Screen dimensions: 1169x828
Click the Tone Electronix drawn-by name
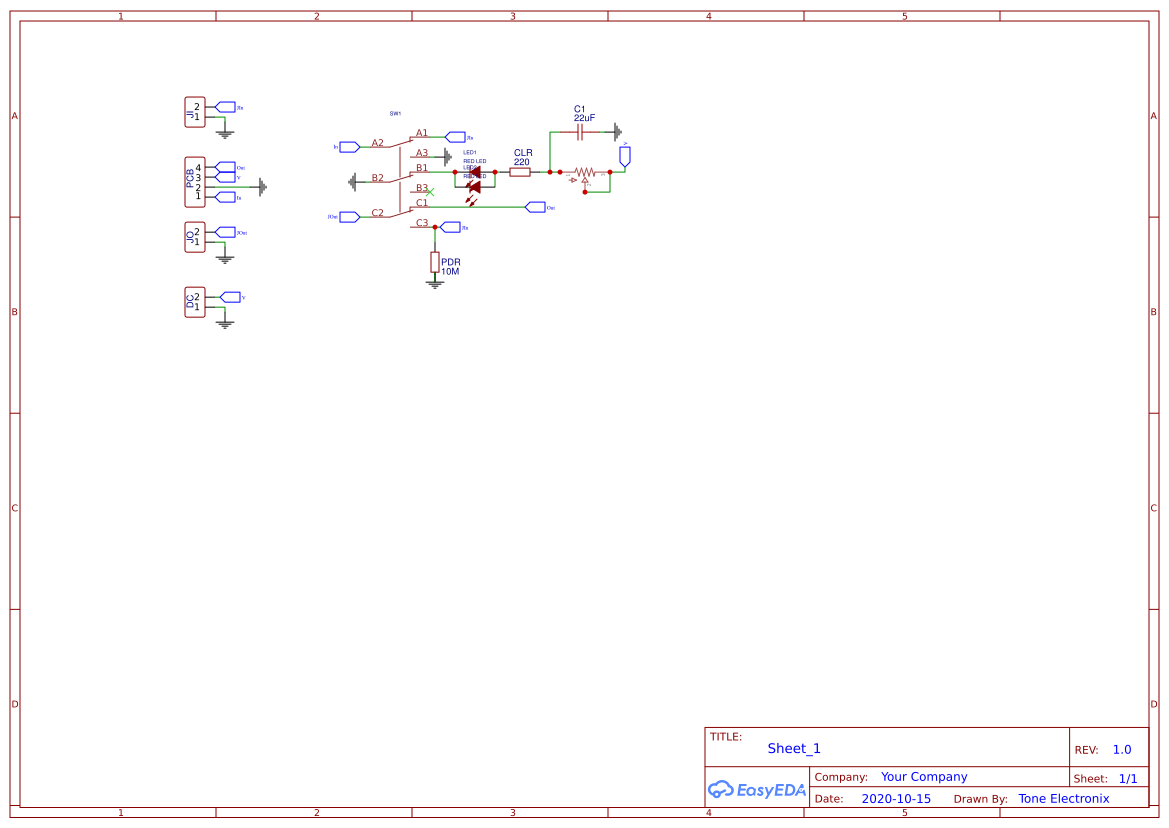[x=1063, y=798]
